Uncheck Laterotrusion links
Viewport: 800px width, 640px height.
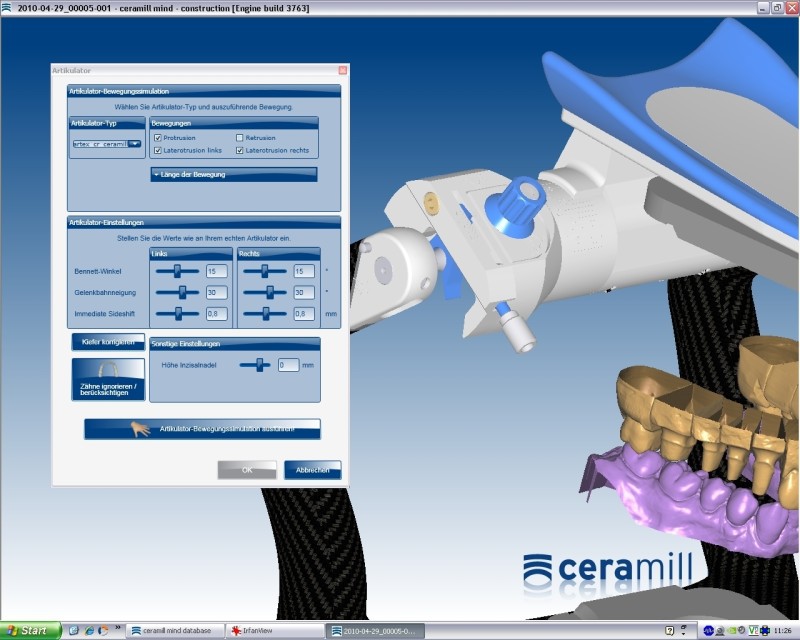click(158, 150)
